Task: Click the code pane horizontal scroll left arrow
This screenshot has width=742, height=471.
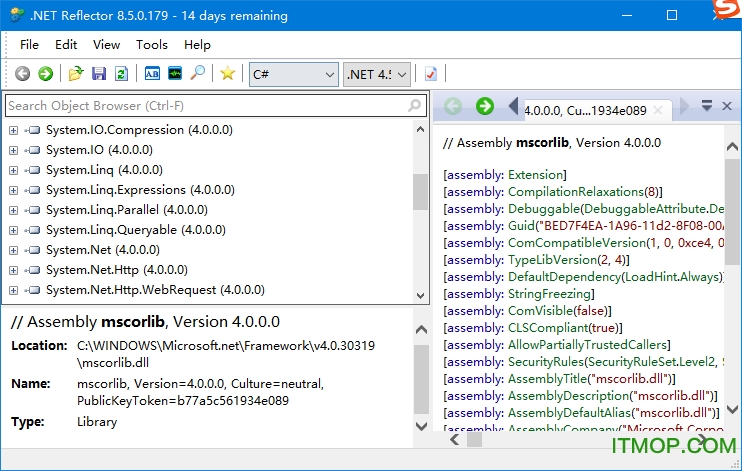Action: [x=454, y=440]
